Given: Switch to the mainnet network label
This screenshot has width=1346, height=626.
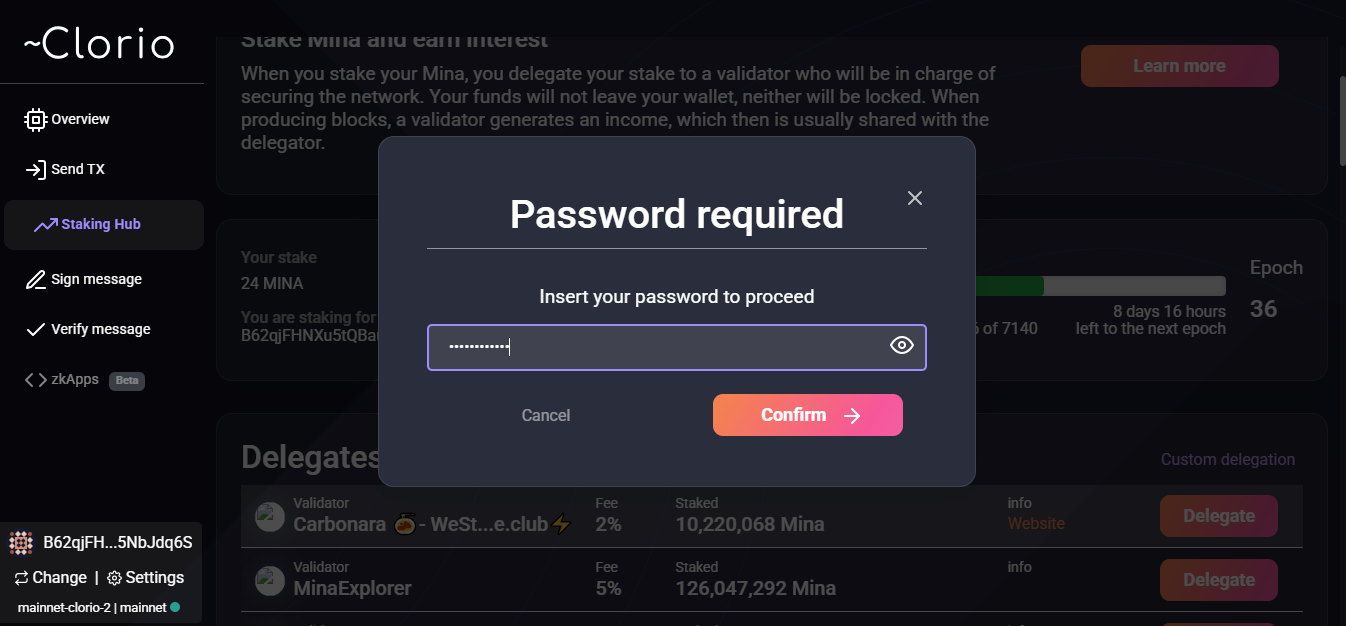Looking at the screenshot, I should click(145, 606).
